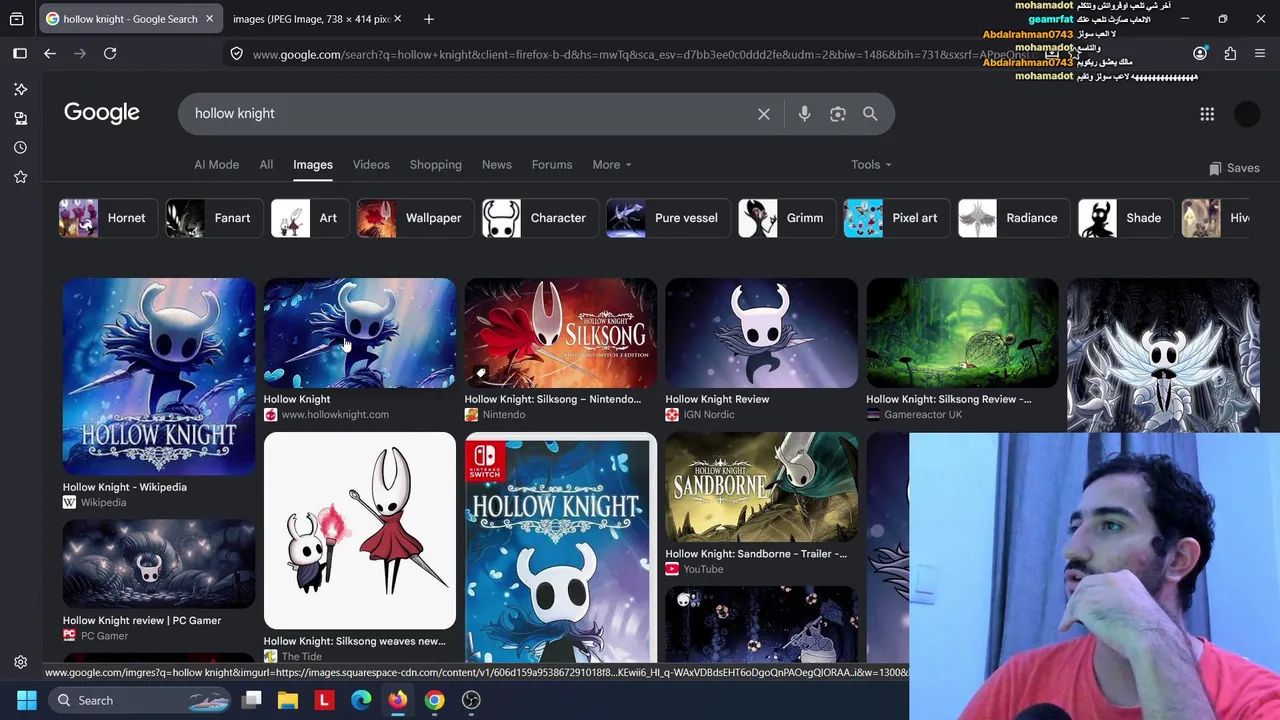1280x720 pixels.
Task: Start a voice search with the microphone
Action: pos(804,114)
